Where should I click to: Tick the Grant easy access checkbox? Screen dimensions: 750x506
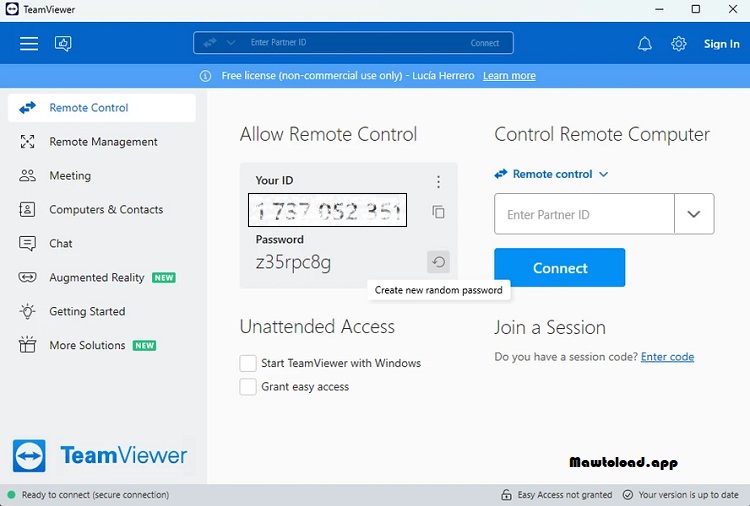[x=248, y=386]
